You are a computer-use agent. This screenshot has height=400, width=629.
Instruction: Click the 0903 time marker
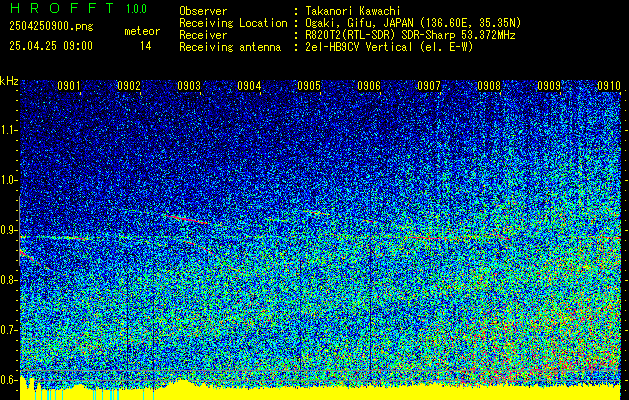click(189, 86)
